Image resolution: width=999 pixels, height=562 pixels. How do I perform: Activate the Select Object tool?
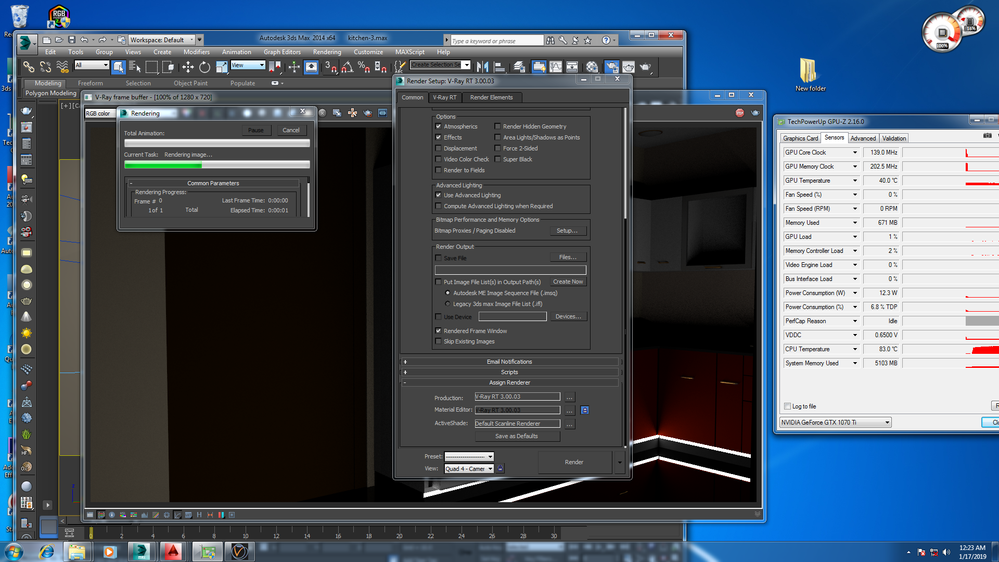[119, 66]
